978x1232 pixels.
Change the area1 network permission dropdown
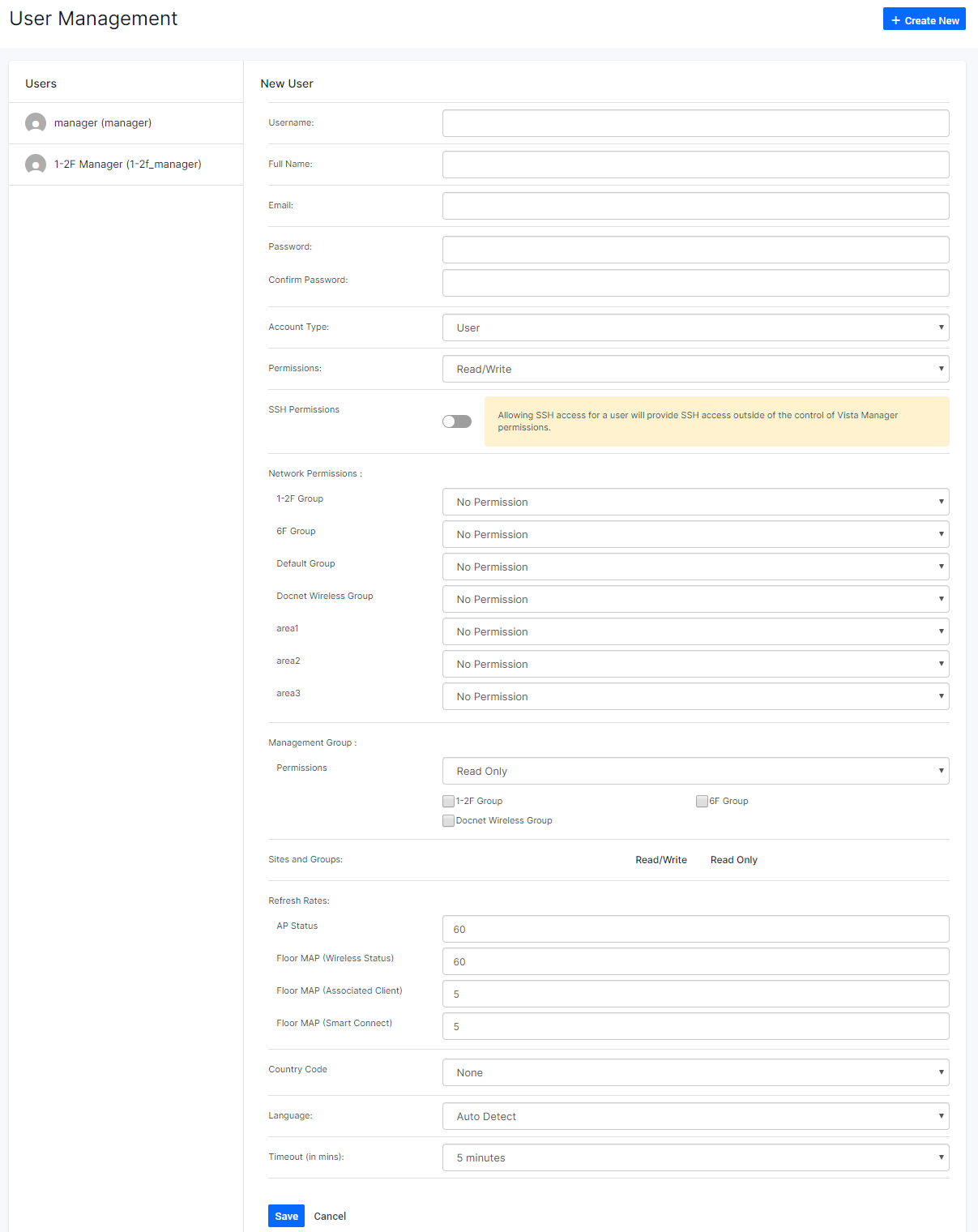point(695,631)
